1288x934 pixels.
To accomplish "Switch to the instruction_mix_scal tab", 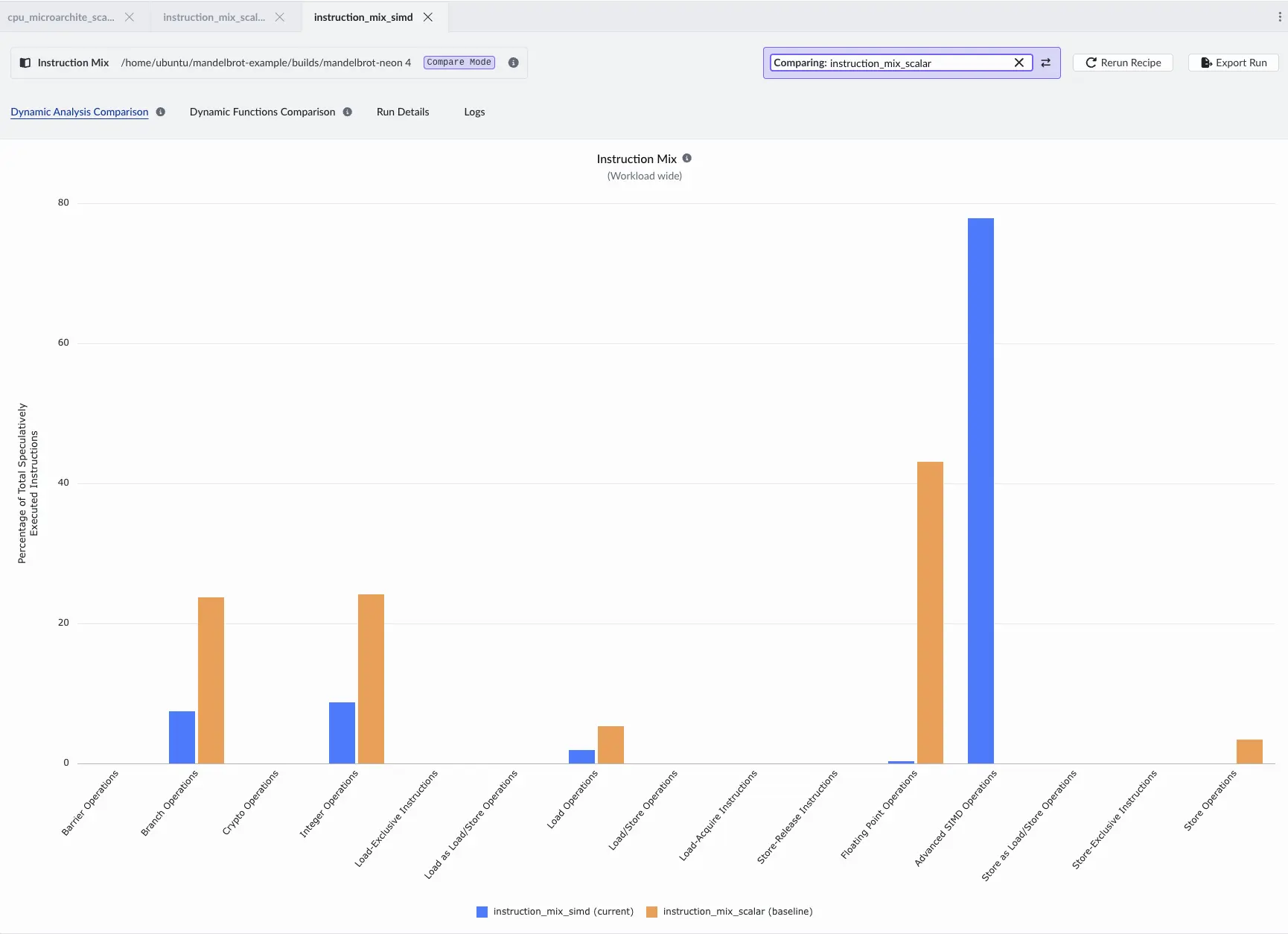I will 214,16.
